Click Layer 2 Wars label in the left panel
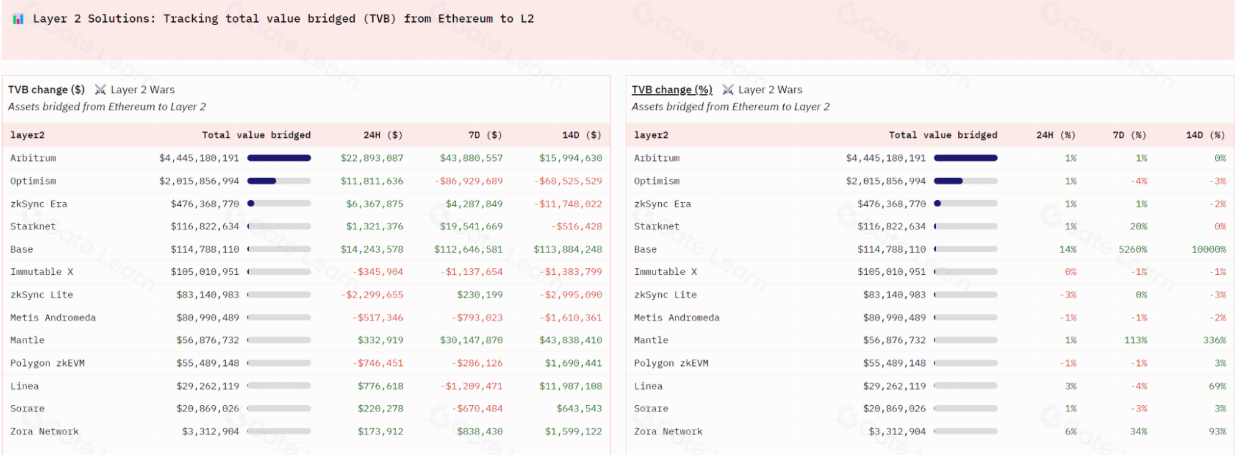This screenshot has width=1235, height=455. pos(150,90)
